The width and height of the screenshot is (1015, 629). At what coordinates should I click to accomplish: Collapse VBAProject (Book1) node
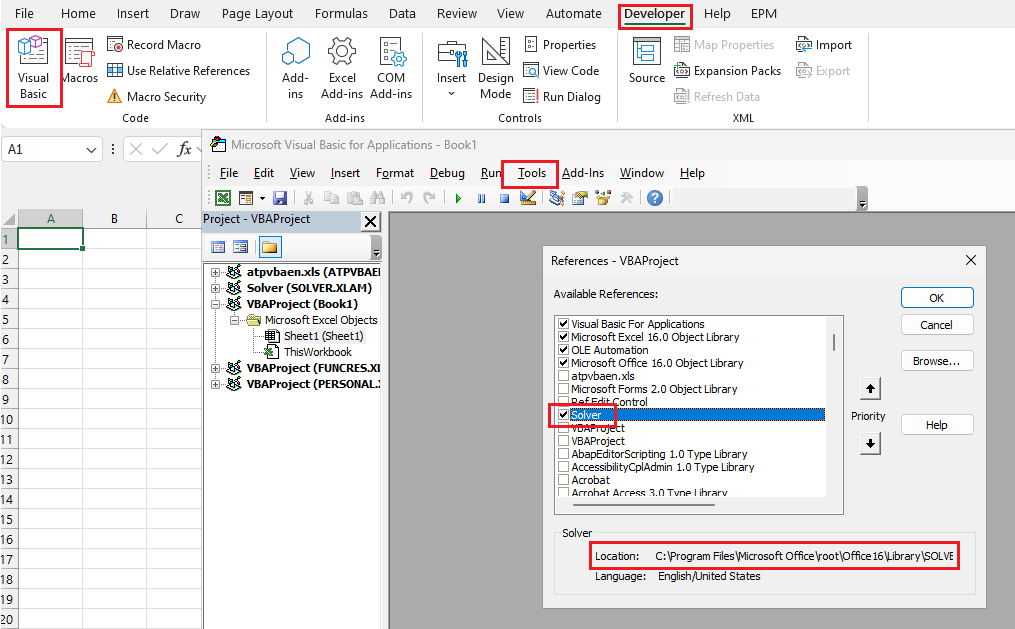pos(216,304)
